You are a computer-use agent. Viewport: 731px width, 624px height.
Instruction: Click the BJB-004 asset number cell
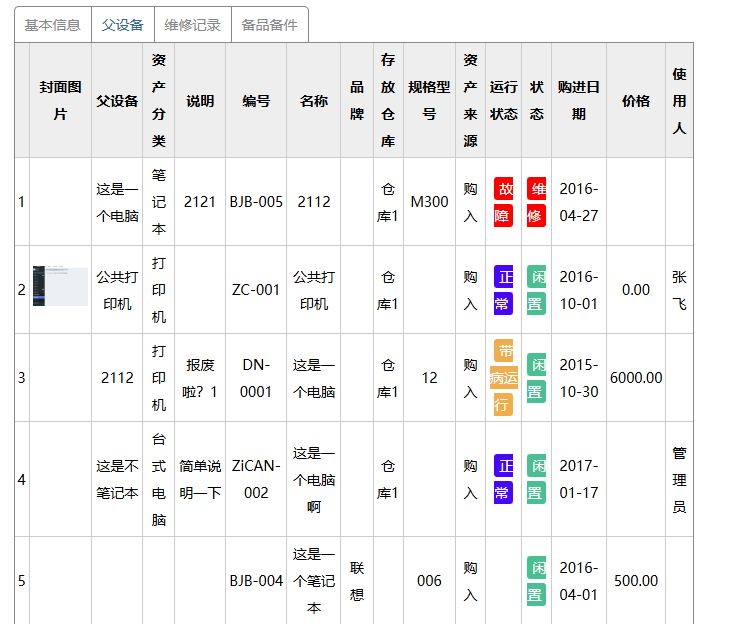[x=256, y=580]
